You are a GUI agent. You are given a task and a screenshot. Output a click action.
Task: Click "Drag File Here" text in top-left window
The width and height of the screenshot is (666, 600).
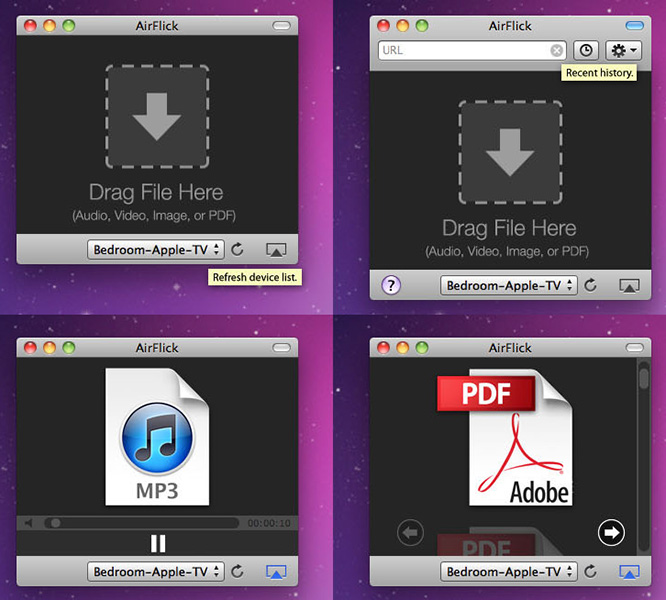tap(156, 192)
